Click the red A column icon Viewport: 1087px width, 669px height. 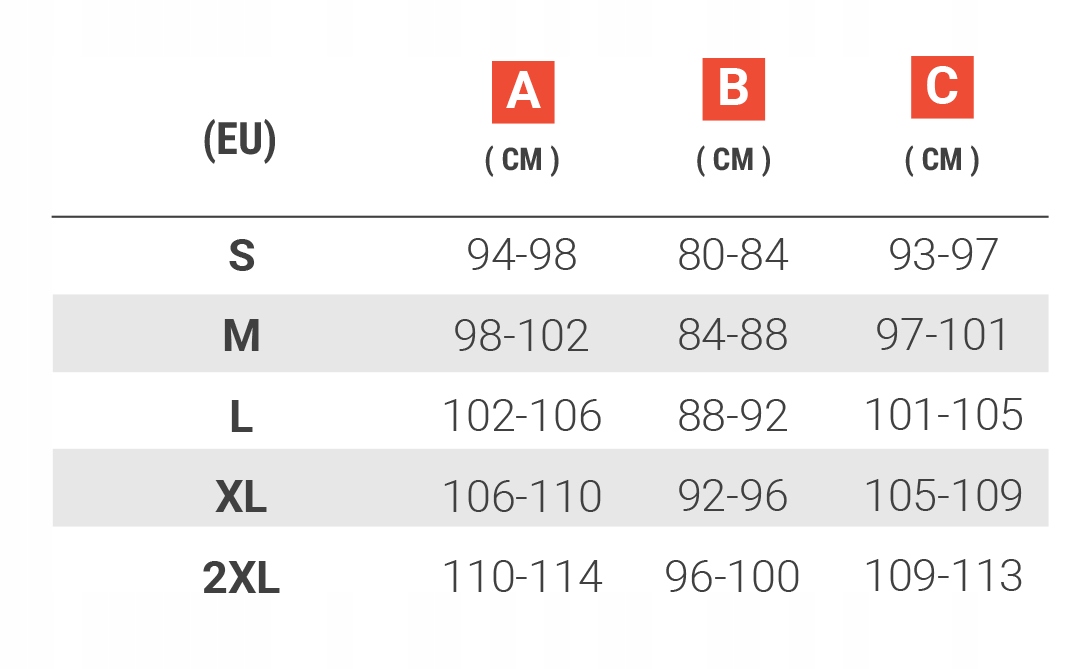[523, 91]
